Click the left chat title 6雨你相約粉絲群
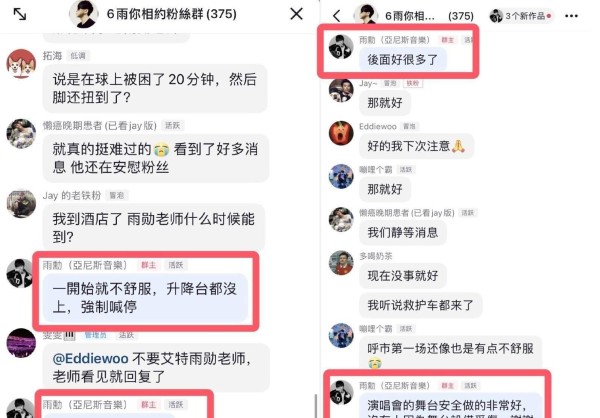This screenshot has height=418, width=600. [171, 14]
